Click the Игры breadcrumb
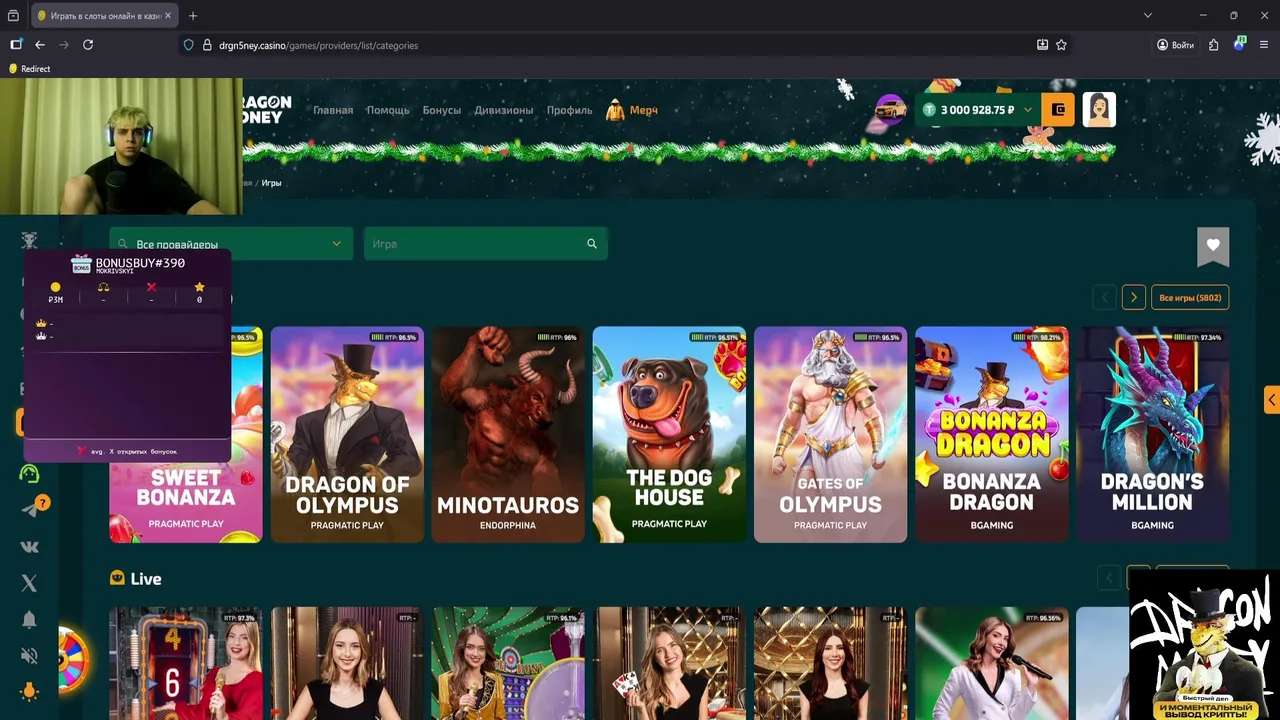 (x=272, y=183)
